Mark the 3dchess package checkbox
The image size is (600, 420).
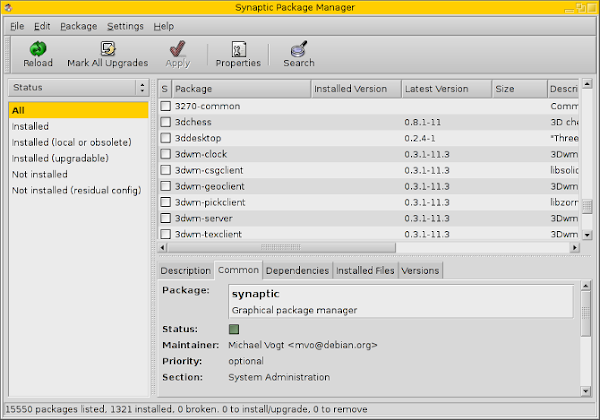pyautogui.click(x=165, y=122)
